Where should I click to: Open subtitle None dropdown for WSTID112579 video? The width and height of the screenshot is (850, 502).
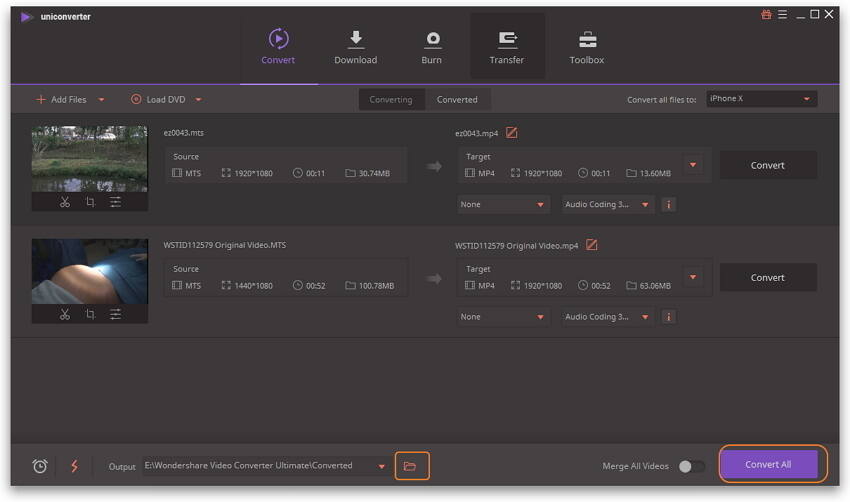(x=503, y=317)
